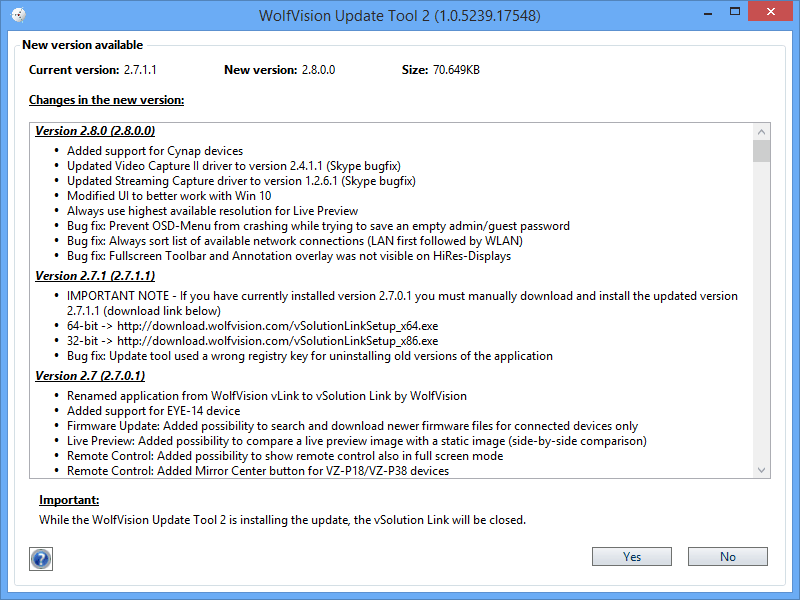This screenshot has height=600, width=800.
Task: Click 'Added Mirror Center button for VZ-P18' line
Action: (x=258, y=471)
